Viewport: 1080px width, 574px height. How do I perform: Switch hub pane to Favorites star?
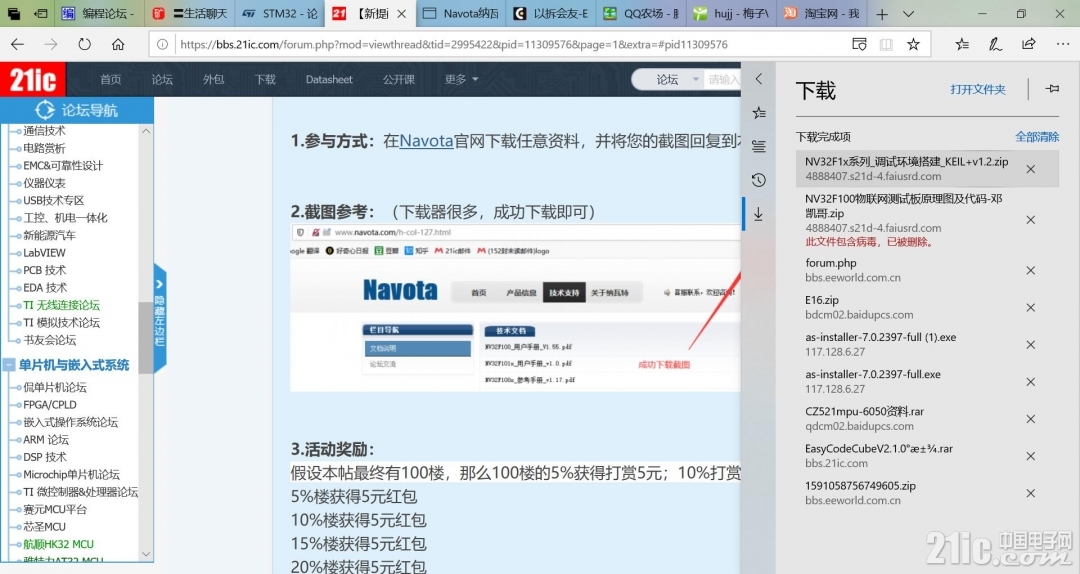click(x=758, y=112)
